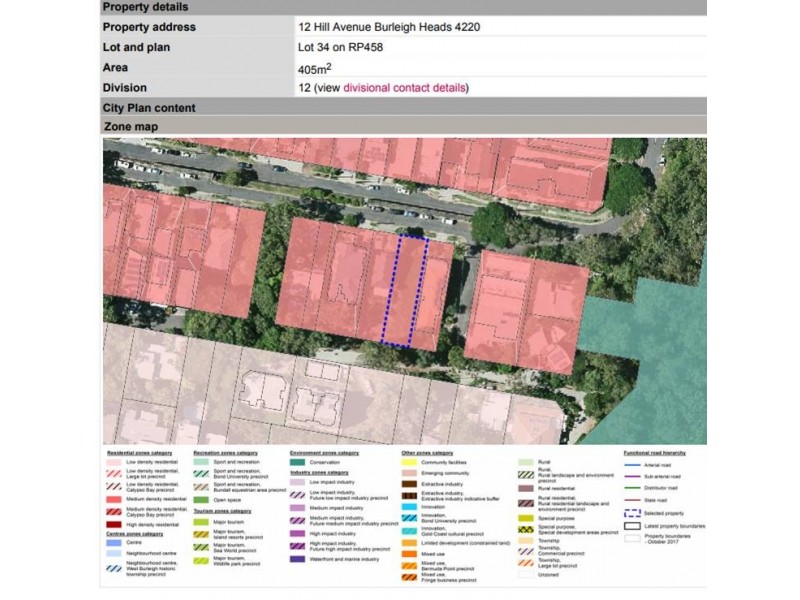Click the Sea World precinct hatched swatch
This screenshot has height=600, width=800.
click(201, 547)
